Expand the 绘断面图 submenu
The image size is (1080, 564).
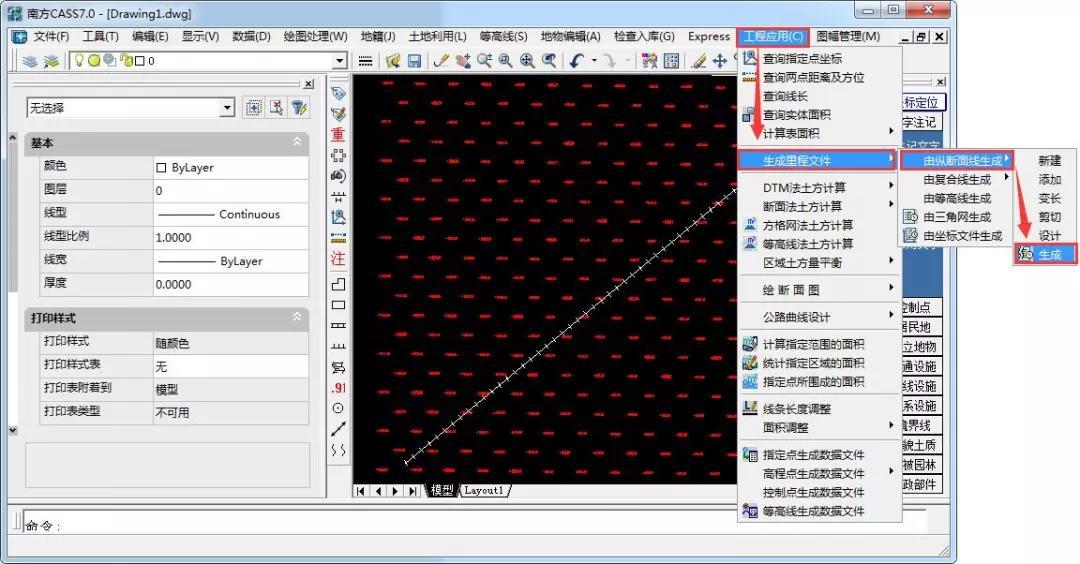(x=819, y=289)
